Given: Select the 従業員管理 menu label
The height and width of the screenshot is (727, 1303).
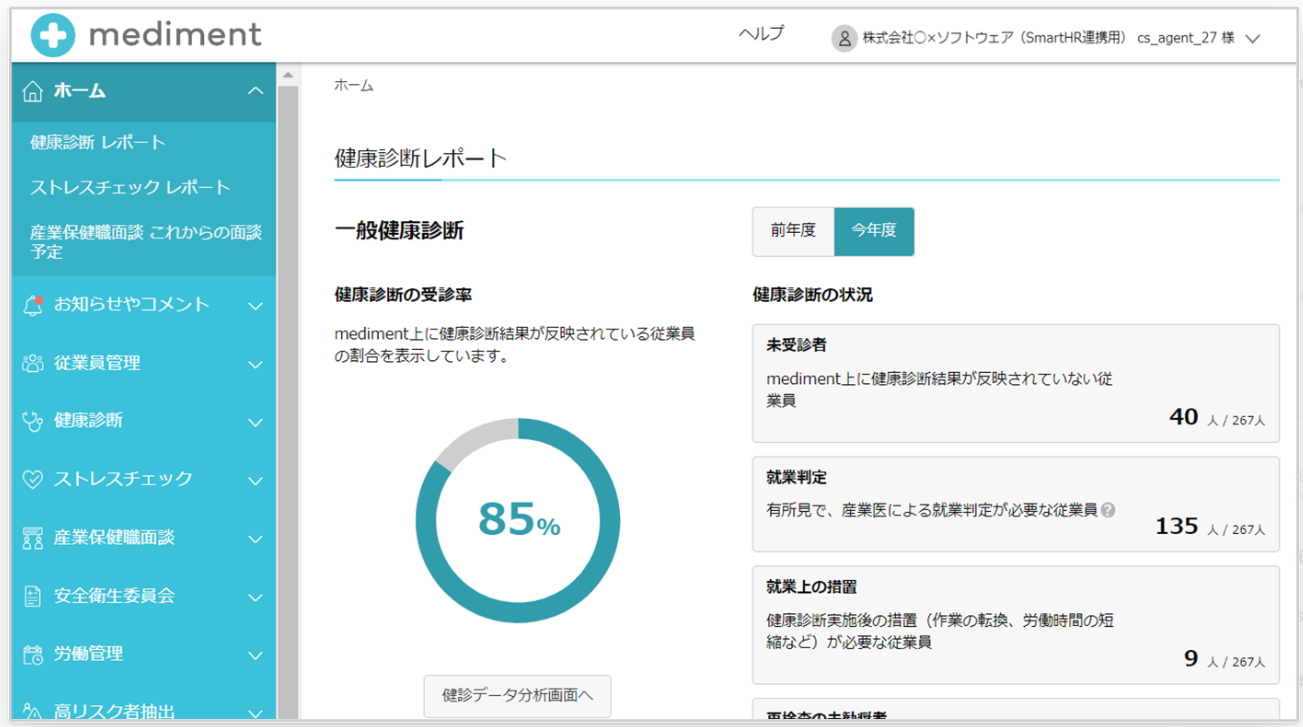Looking at the screenshot, I should [x=97, y=363].
